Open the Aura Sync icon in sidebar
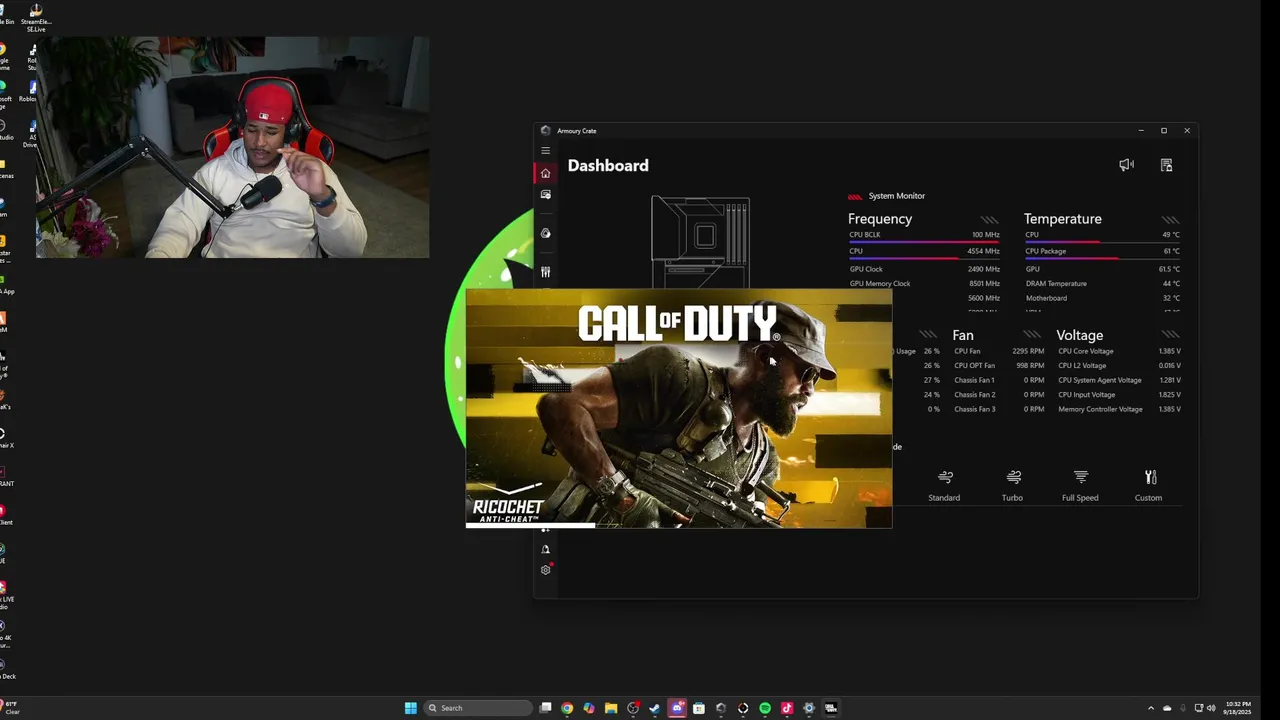 545,233
